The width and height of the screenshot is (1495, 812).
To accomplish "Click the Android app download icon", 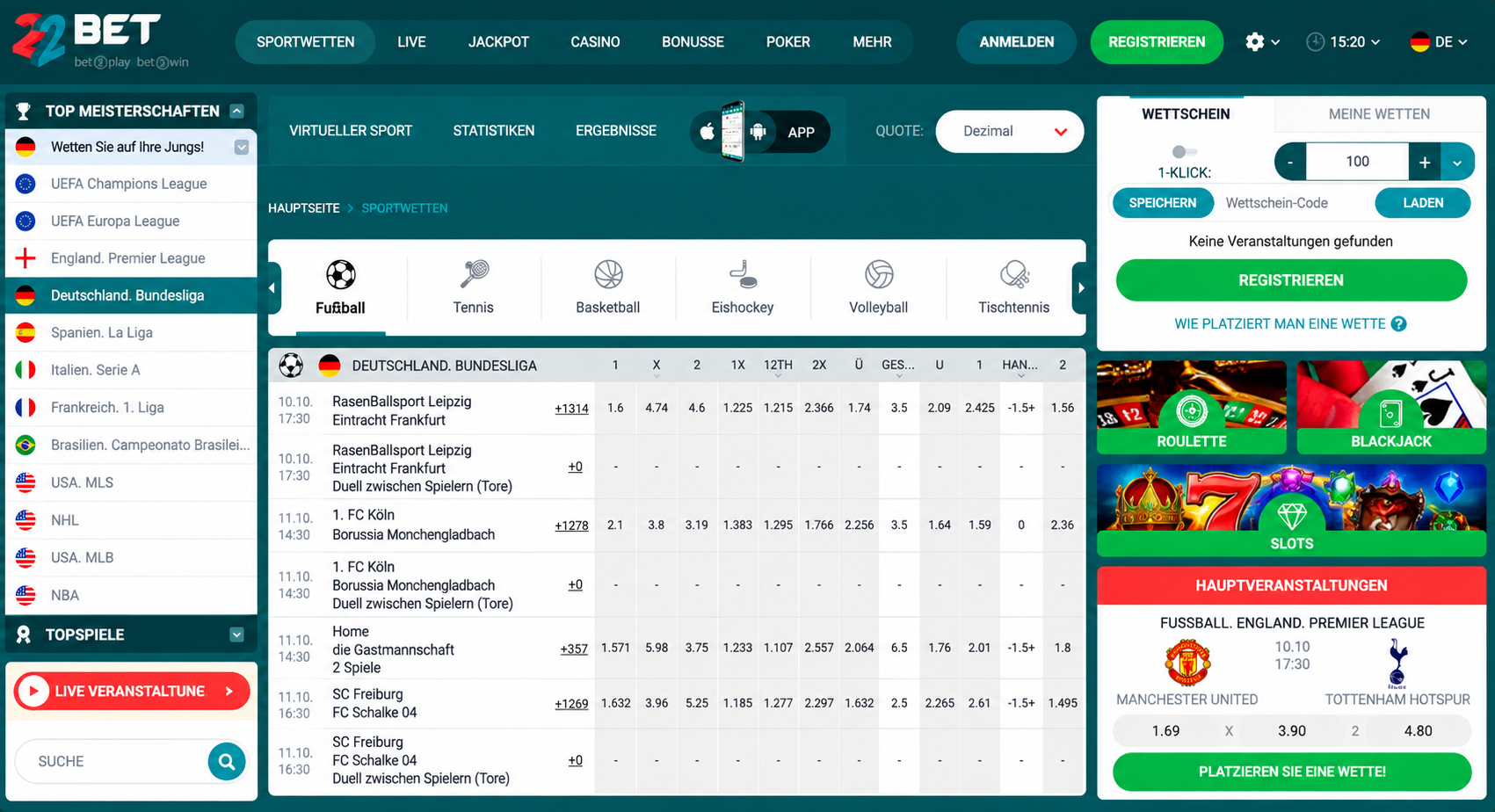I will pos(758,132).
